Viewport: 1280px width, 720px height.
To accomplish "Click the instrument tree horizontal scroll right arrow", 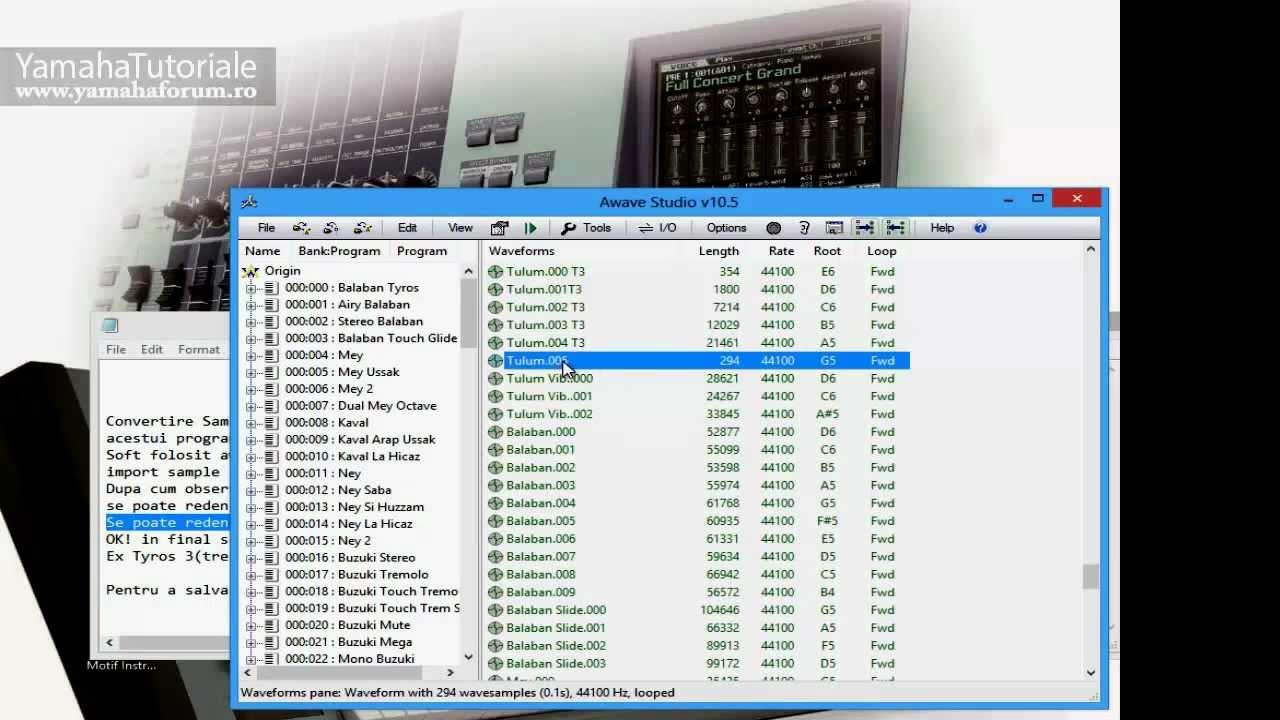I will click(x=450, y=673).
